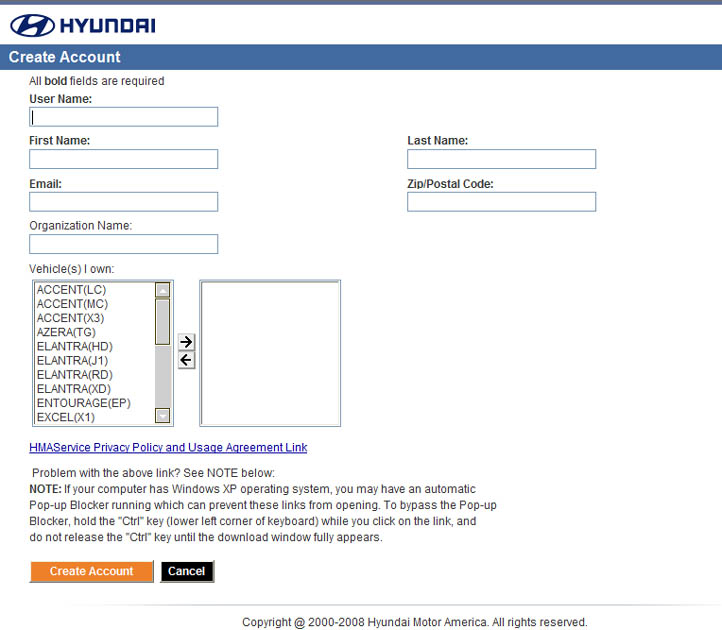
Task: Focus the Email input field
Action: click(123, 202)
